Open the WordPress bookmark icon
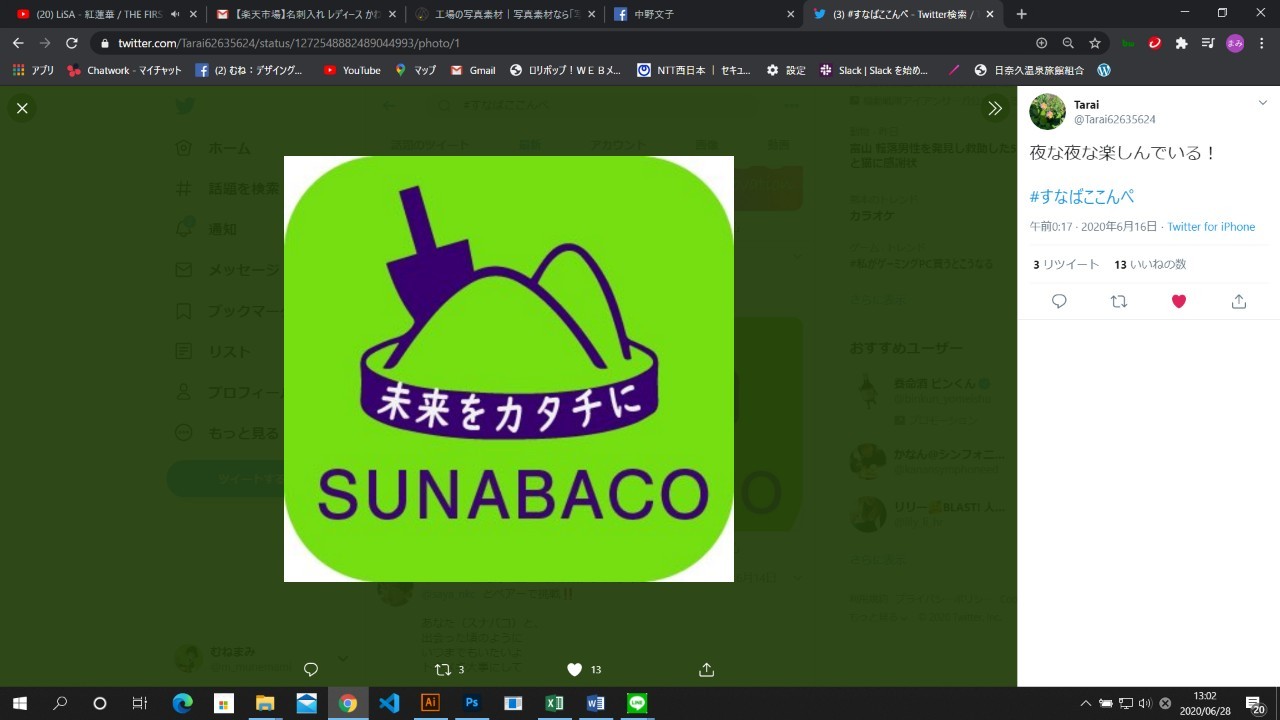This screenshot has width=1280, height=720. (1104, 70)
